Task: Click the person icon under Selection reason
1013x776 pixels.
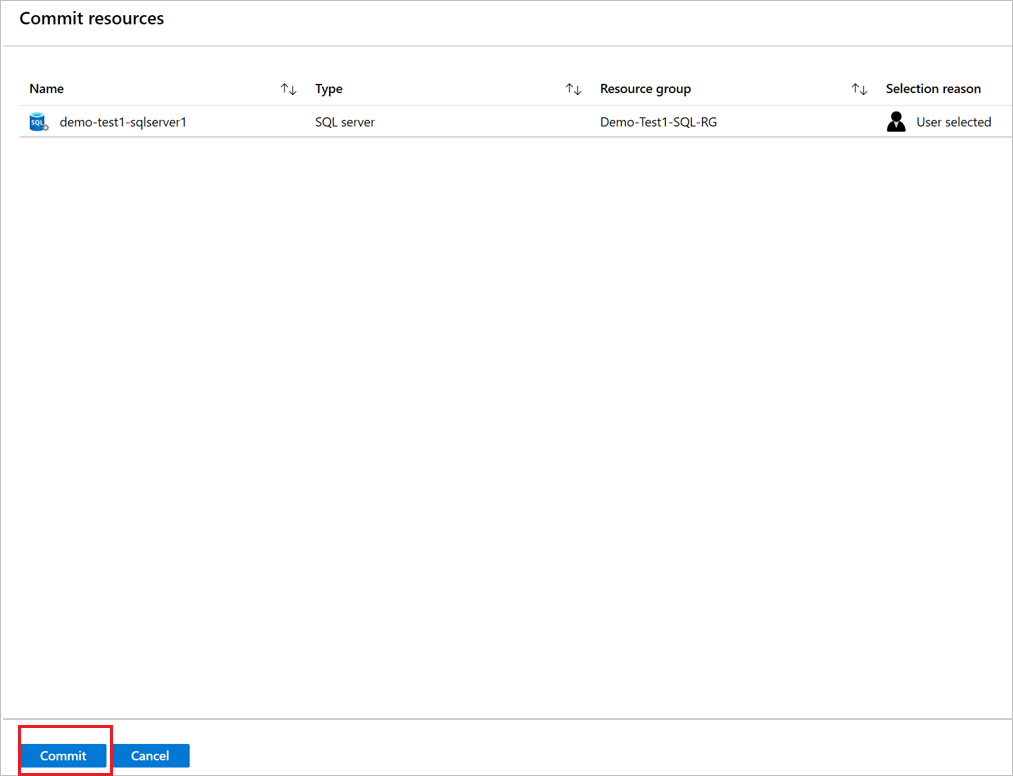Action: pyautogui.click(x=896, y=121)
